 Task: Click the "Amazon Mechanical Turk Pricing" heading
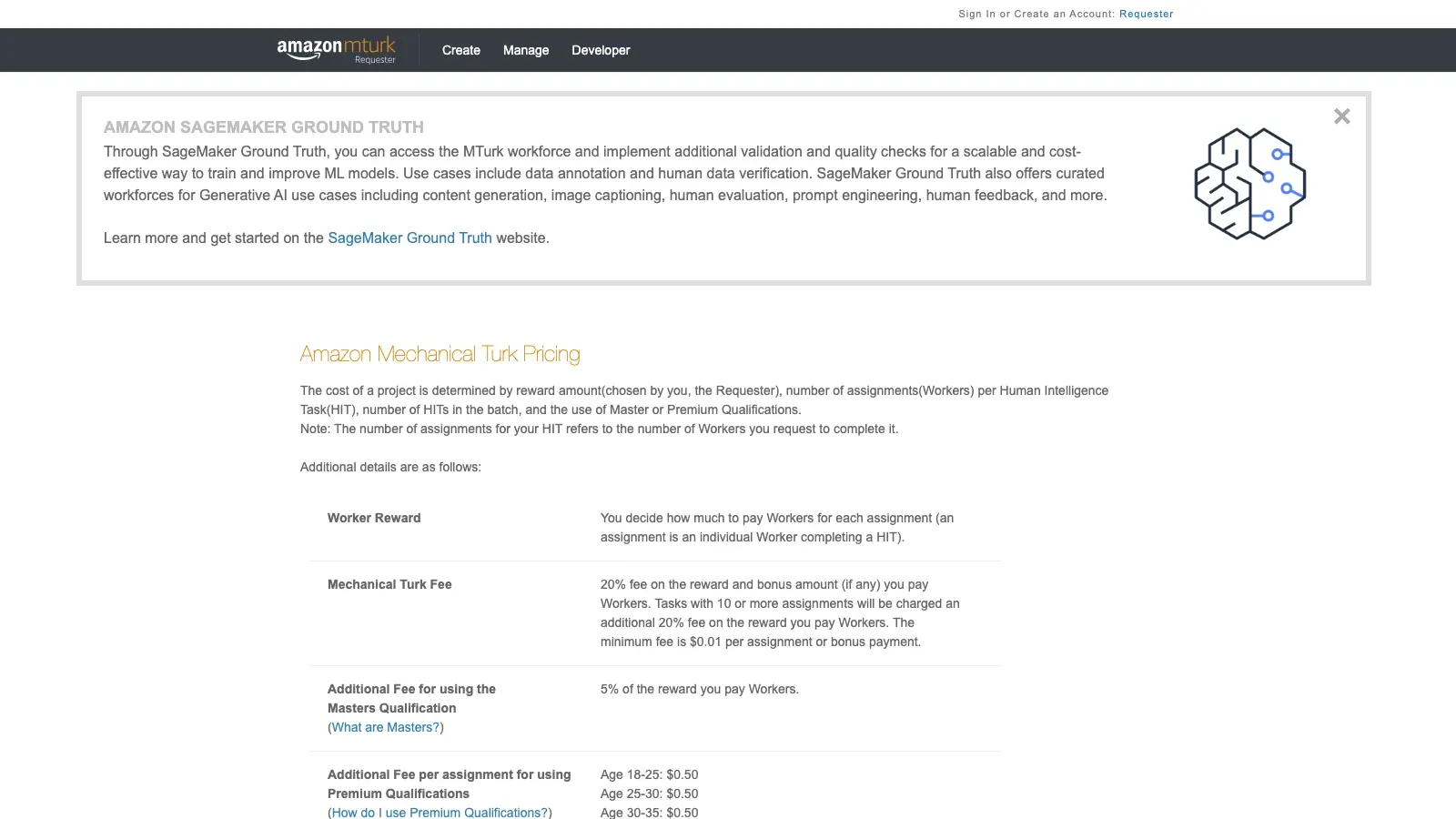(x=440, y=354)
